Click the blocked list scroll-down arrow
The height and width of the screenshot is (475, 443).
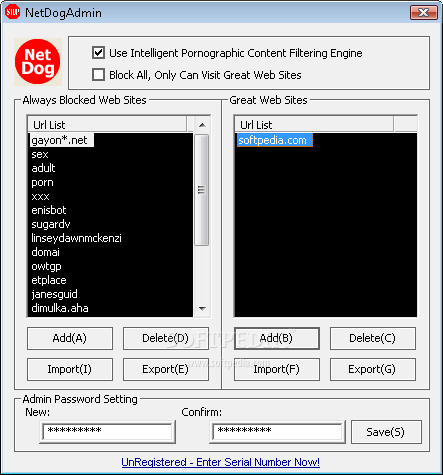pos(202,309)
